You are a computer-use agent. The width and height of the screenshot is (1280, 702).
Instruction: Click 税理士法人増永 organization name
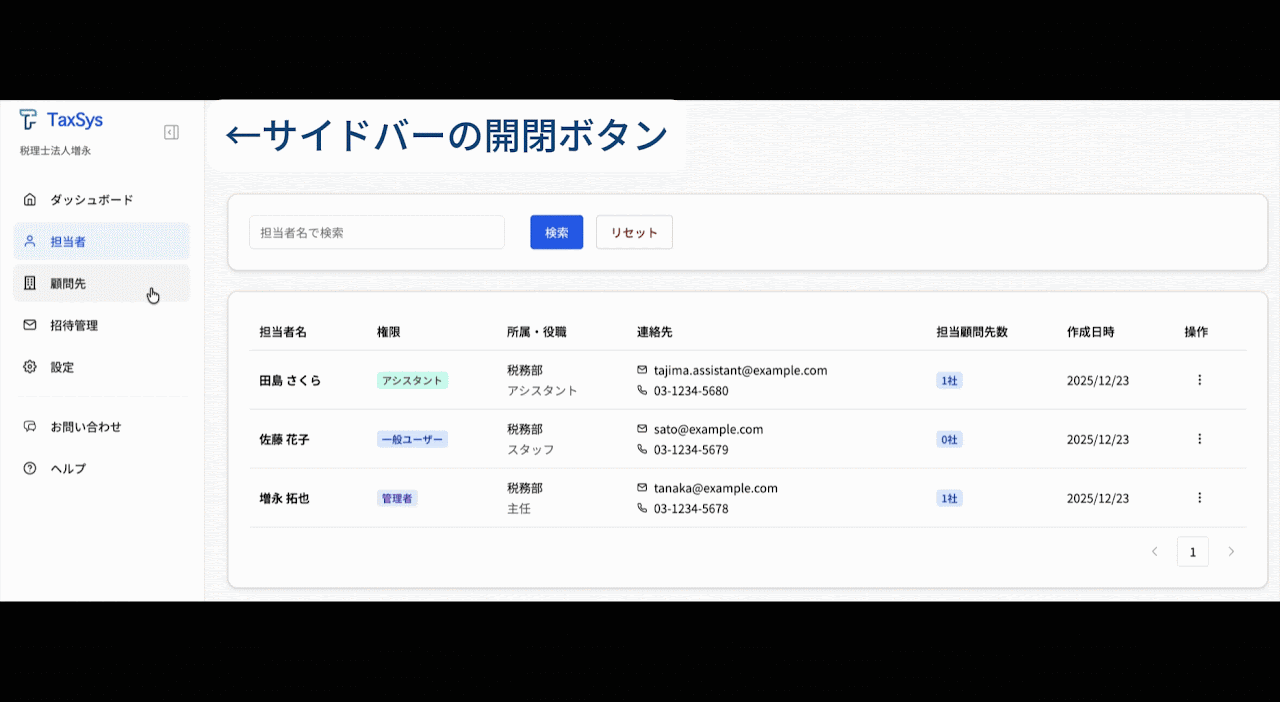tap(56, 151)
